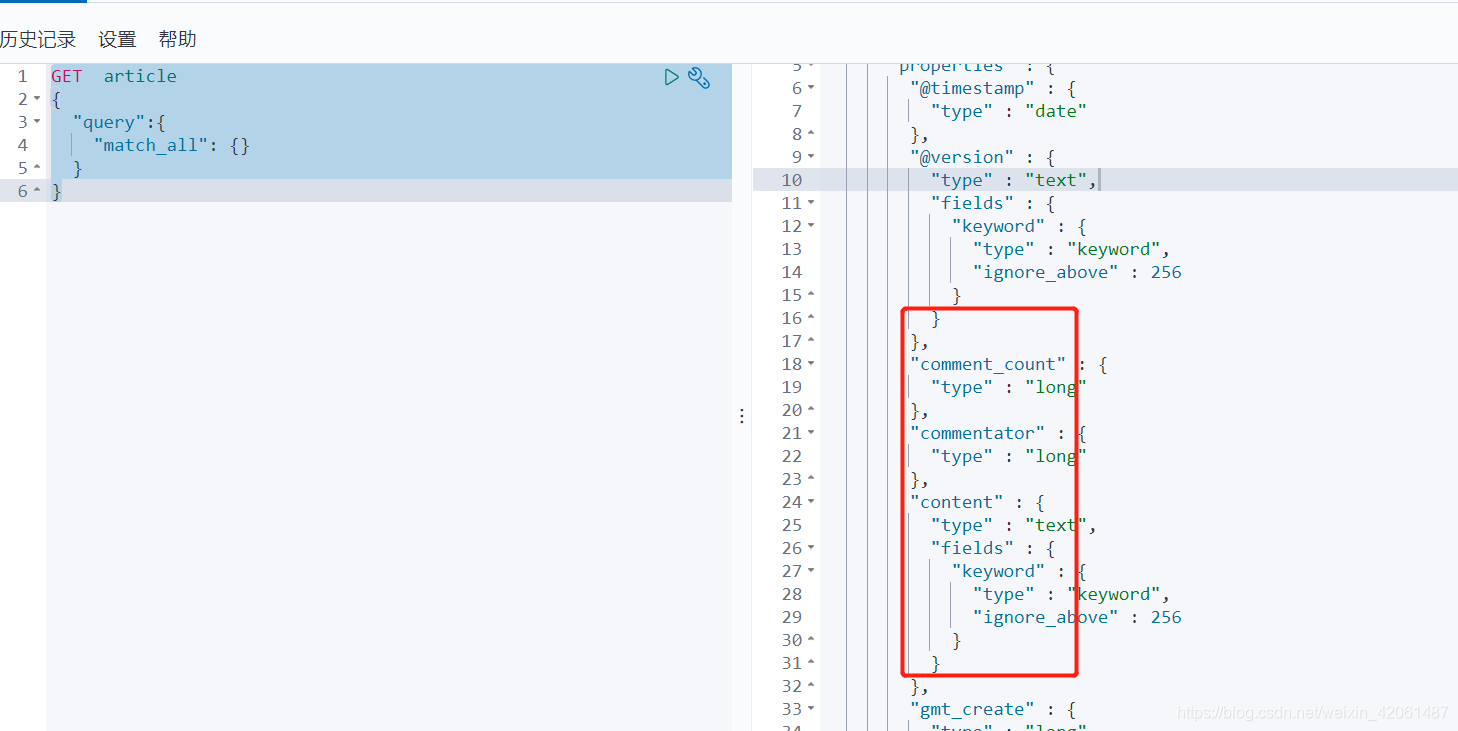Toggle fold marker at editor line 5
The width and height of the screenshot is (1458, 731).
pos(37,168)
